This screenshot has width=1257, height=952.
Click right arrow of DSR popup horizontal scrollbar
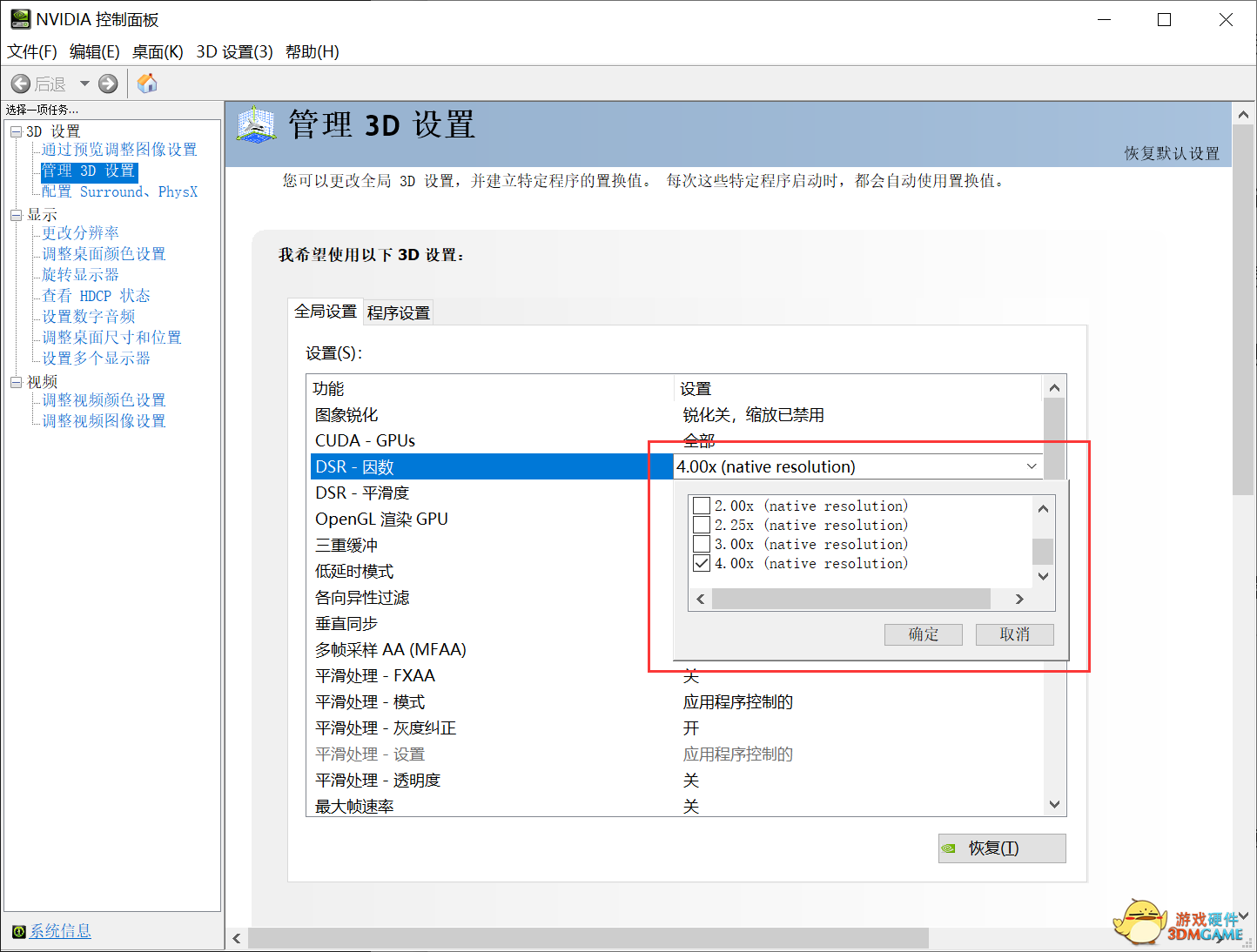1019,599
